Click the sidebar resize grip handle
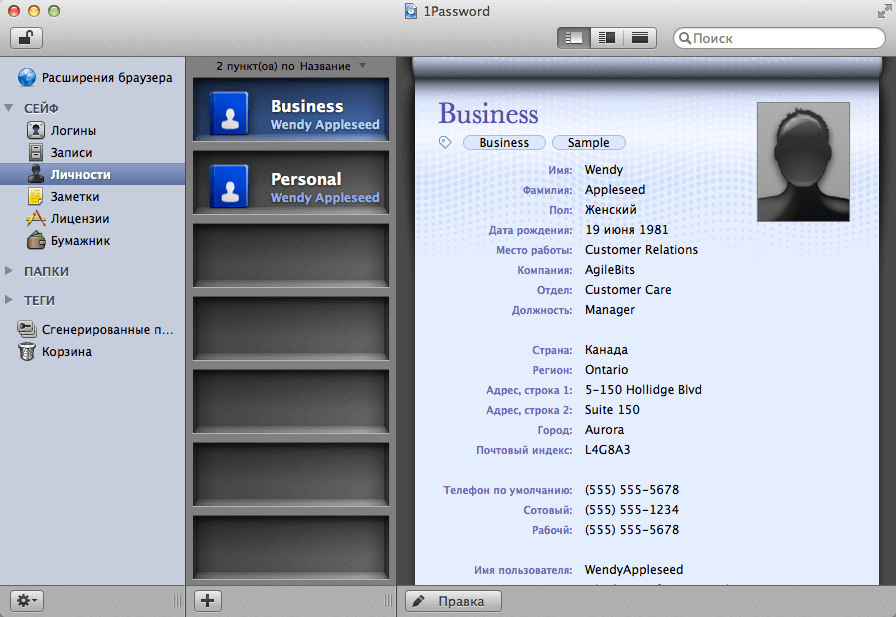 coord(177,601)
